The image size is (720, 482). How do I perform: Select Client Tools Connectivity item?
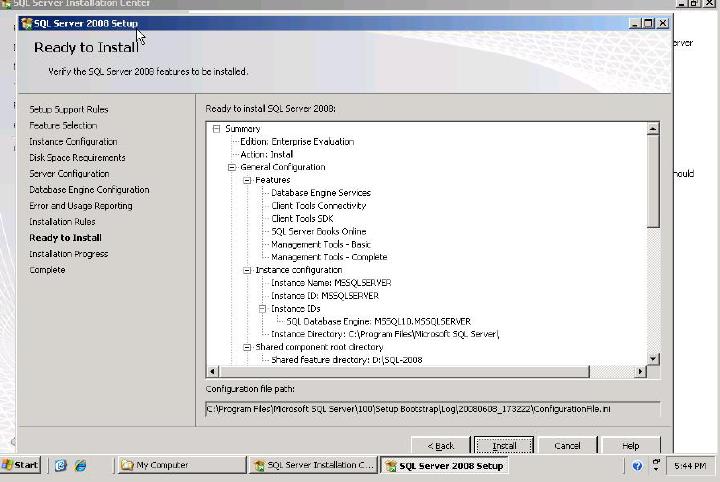318,206
